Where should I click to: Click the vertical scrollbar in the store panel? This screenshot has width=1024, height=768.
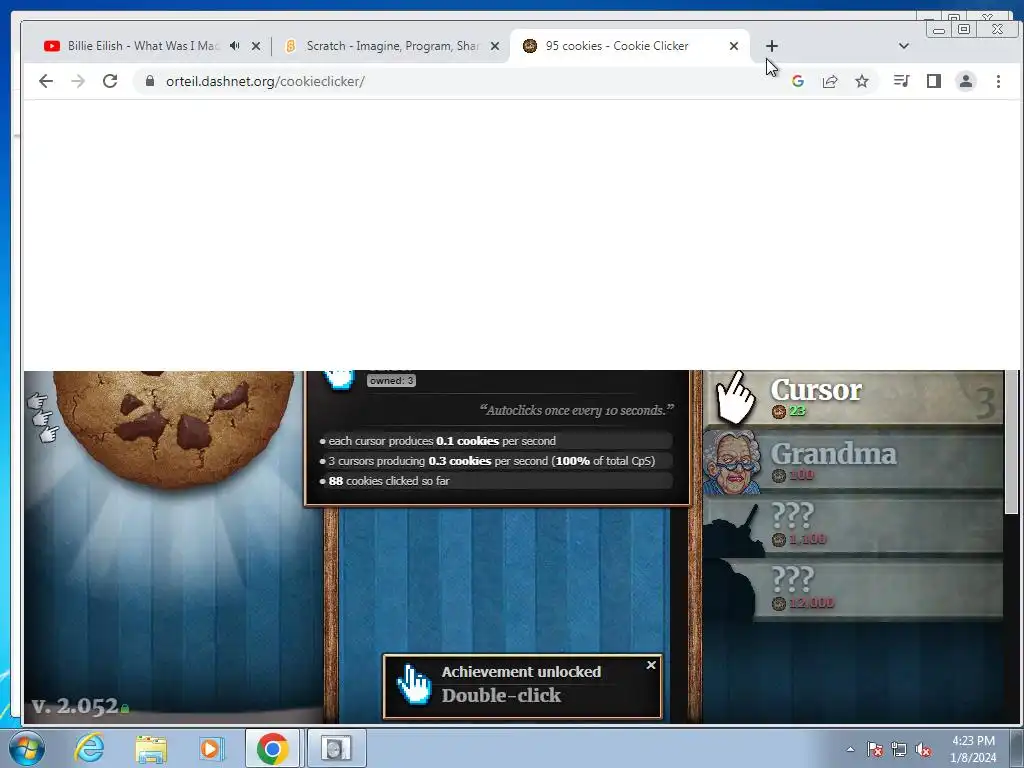point(1011,443)
